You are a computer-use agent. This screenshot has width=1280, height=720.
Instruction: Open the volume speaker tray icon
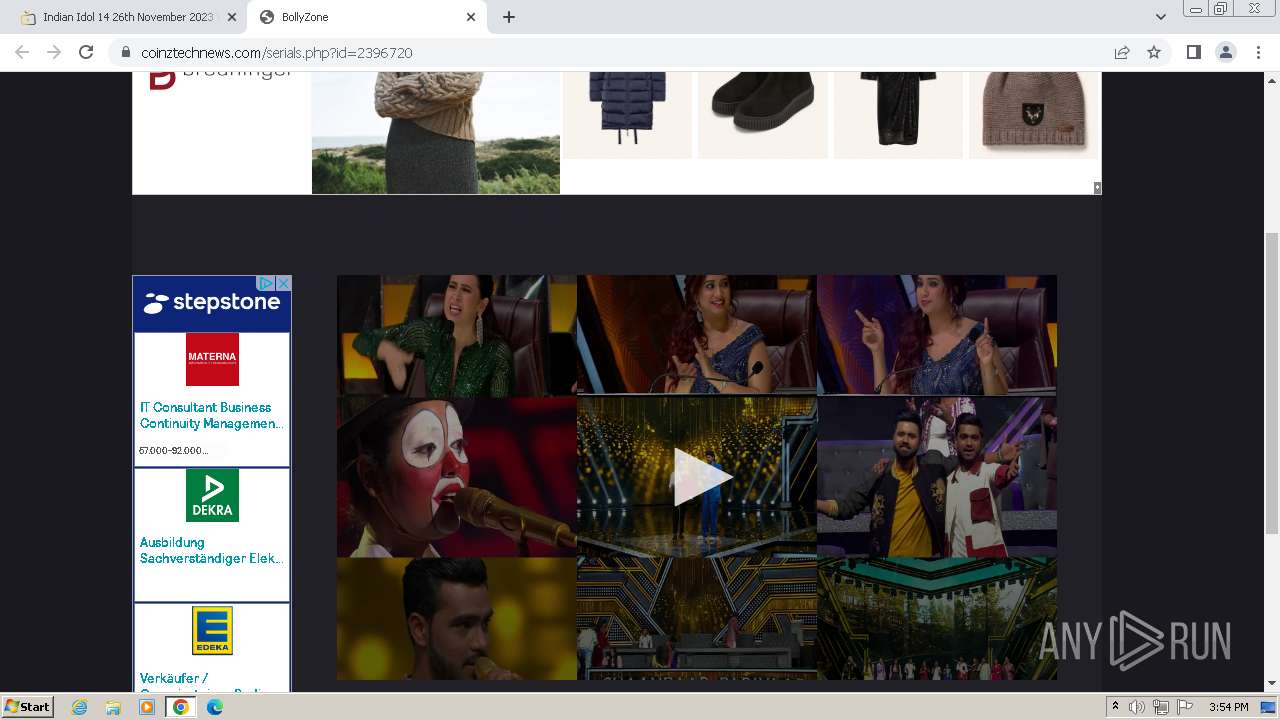coord(1137,707)
